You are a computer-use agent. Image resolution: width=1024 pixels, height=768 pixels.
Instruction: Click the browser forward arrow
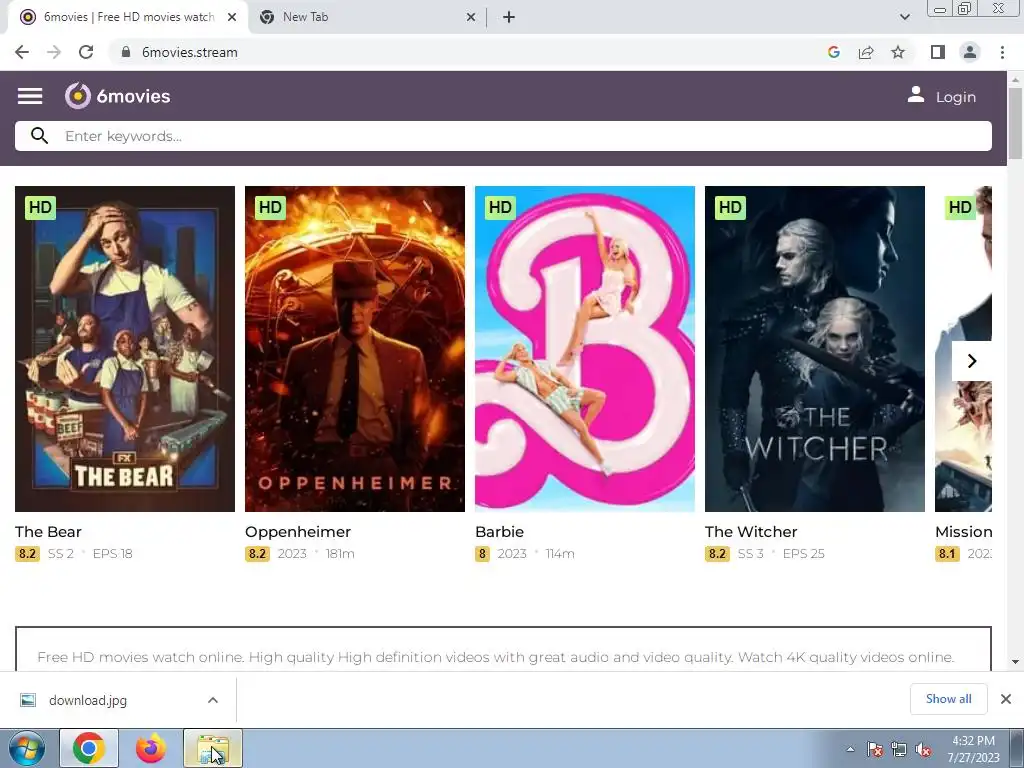coord(54,52)
